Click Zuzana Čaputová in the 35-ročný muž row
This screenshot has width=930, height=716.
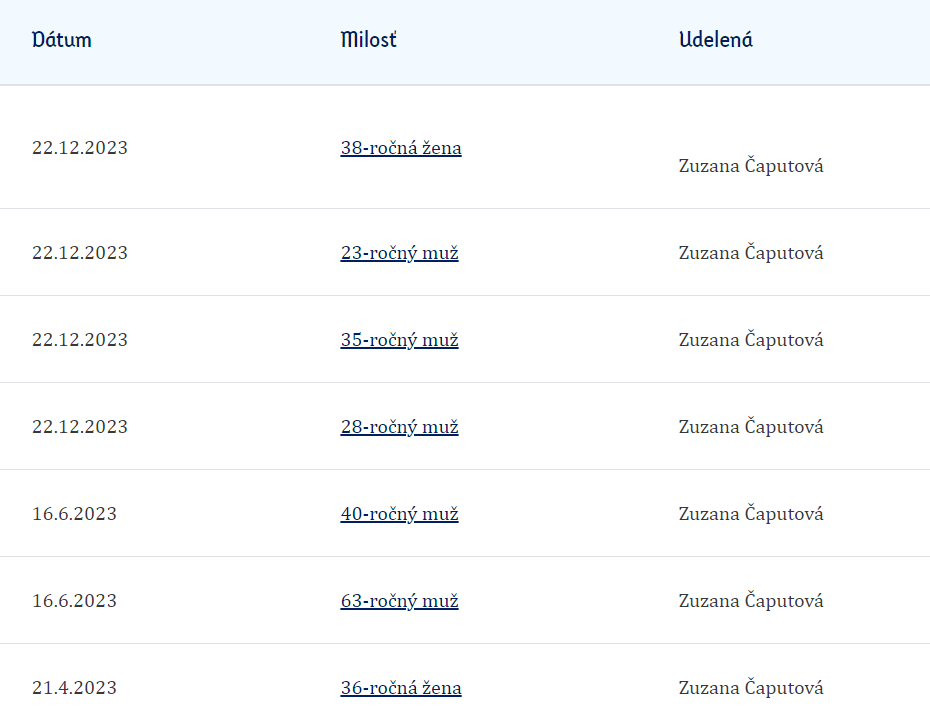(751, 340)
